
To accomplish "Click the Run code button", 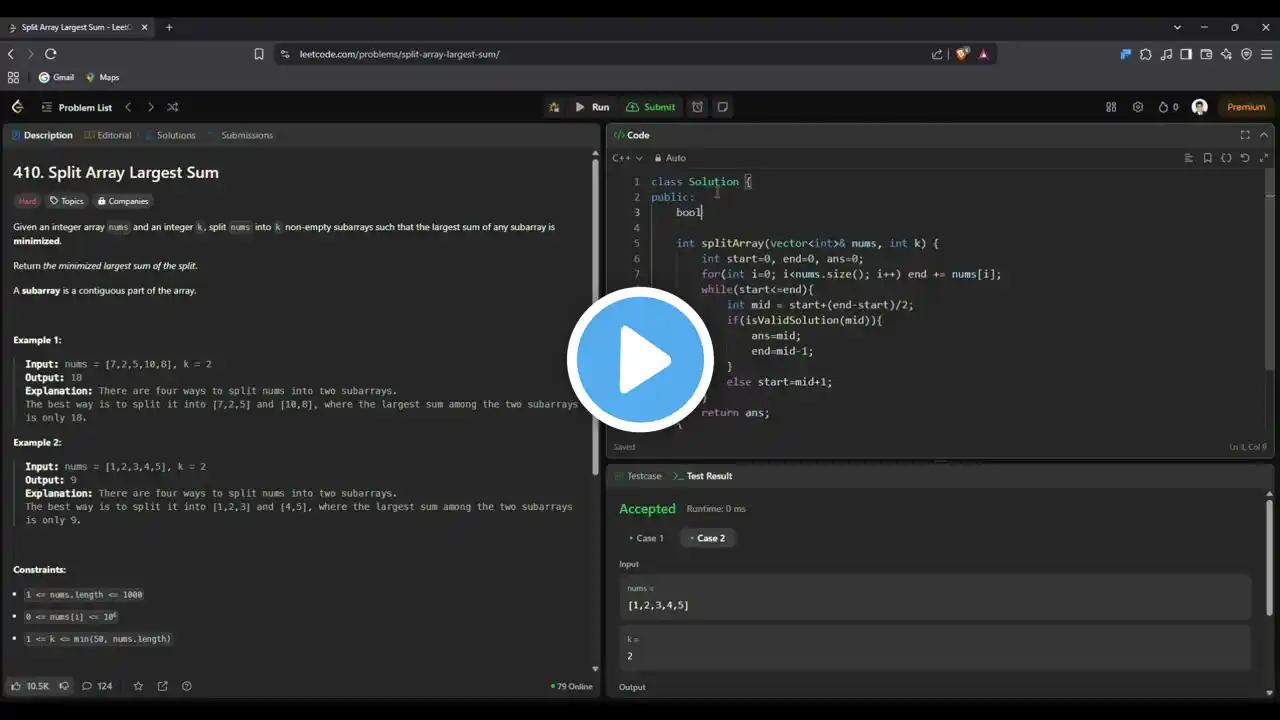I will pyautogui.click(x=591, y=107).
